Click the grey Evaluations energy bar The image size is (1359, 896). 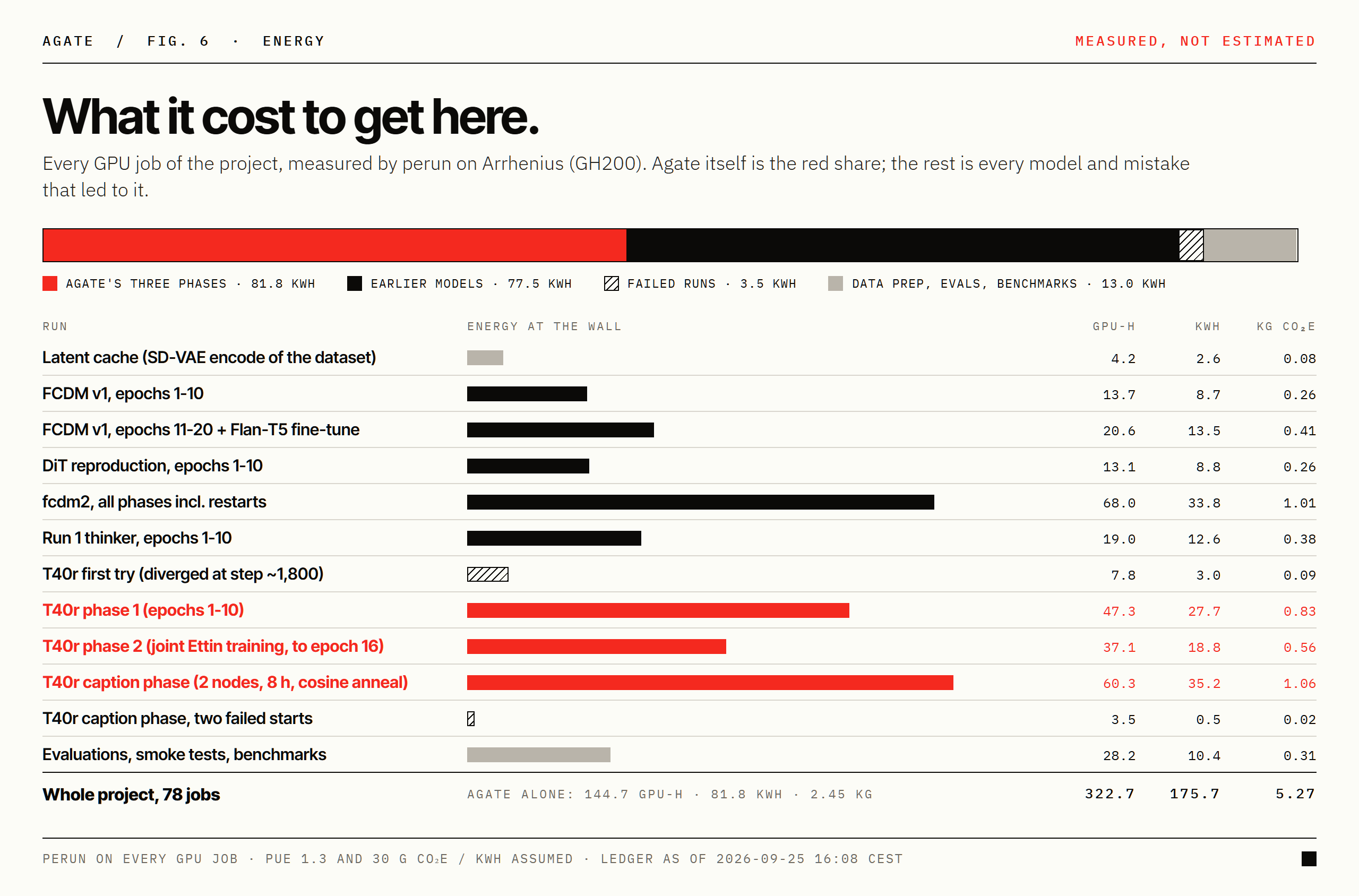pyautogui.click(x=538, y=755)
